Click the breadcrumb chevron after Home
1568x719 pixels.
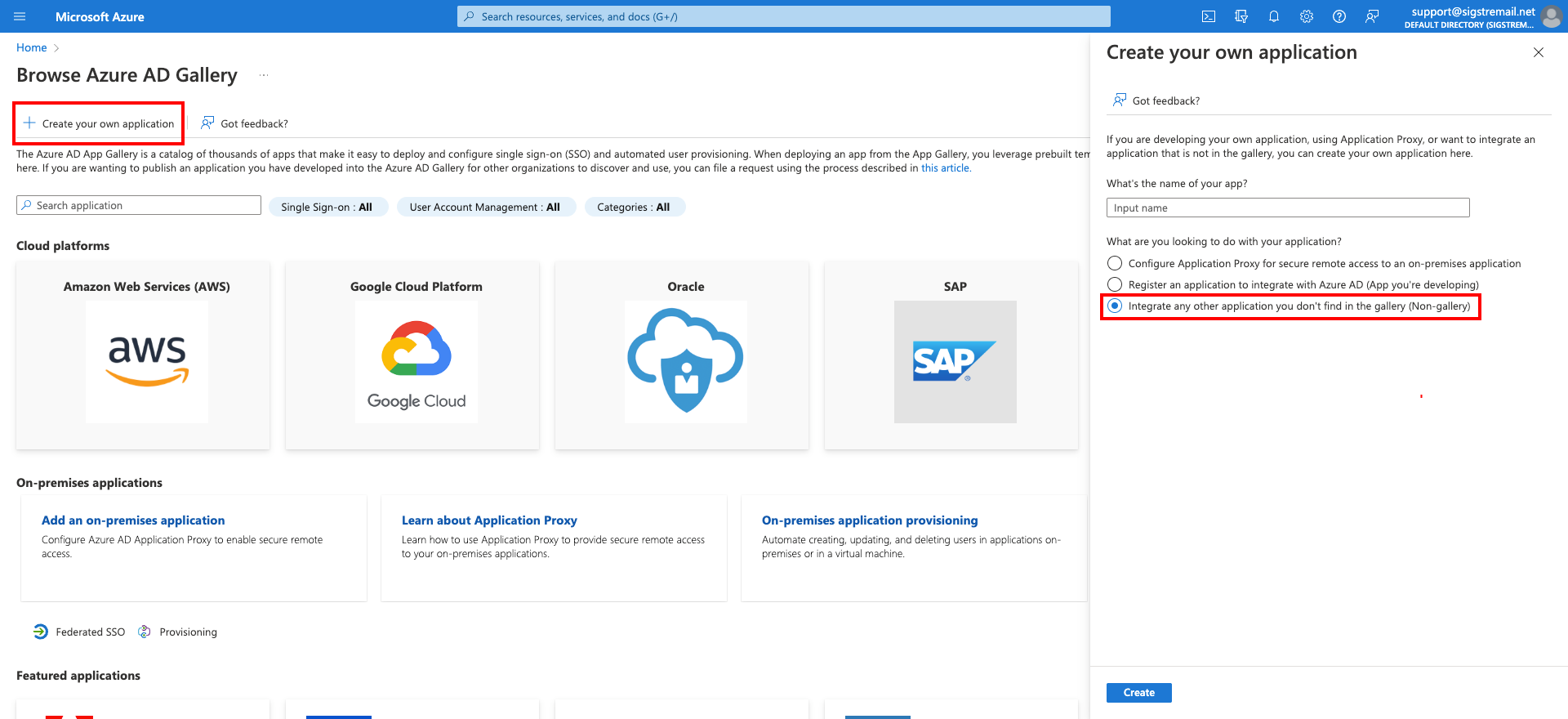(x=56, y=48)
